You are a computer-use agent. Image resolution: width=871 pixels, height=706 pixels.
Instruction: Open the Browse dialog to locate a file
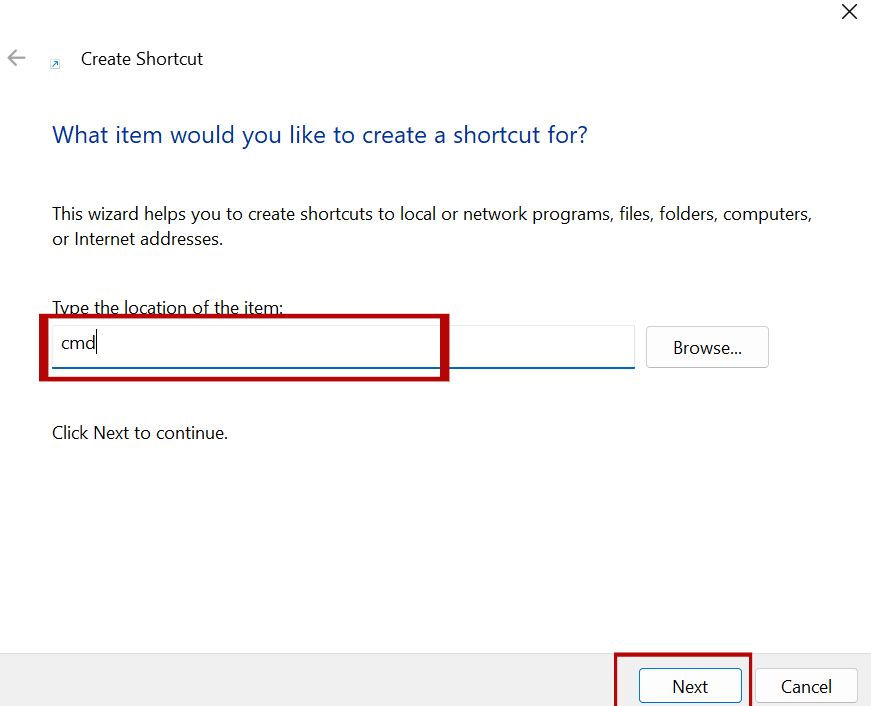707,347
